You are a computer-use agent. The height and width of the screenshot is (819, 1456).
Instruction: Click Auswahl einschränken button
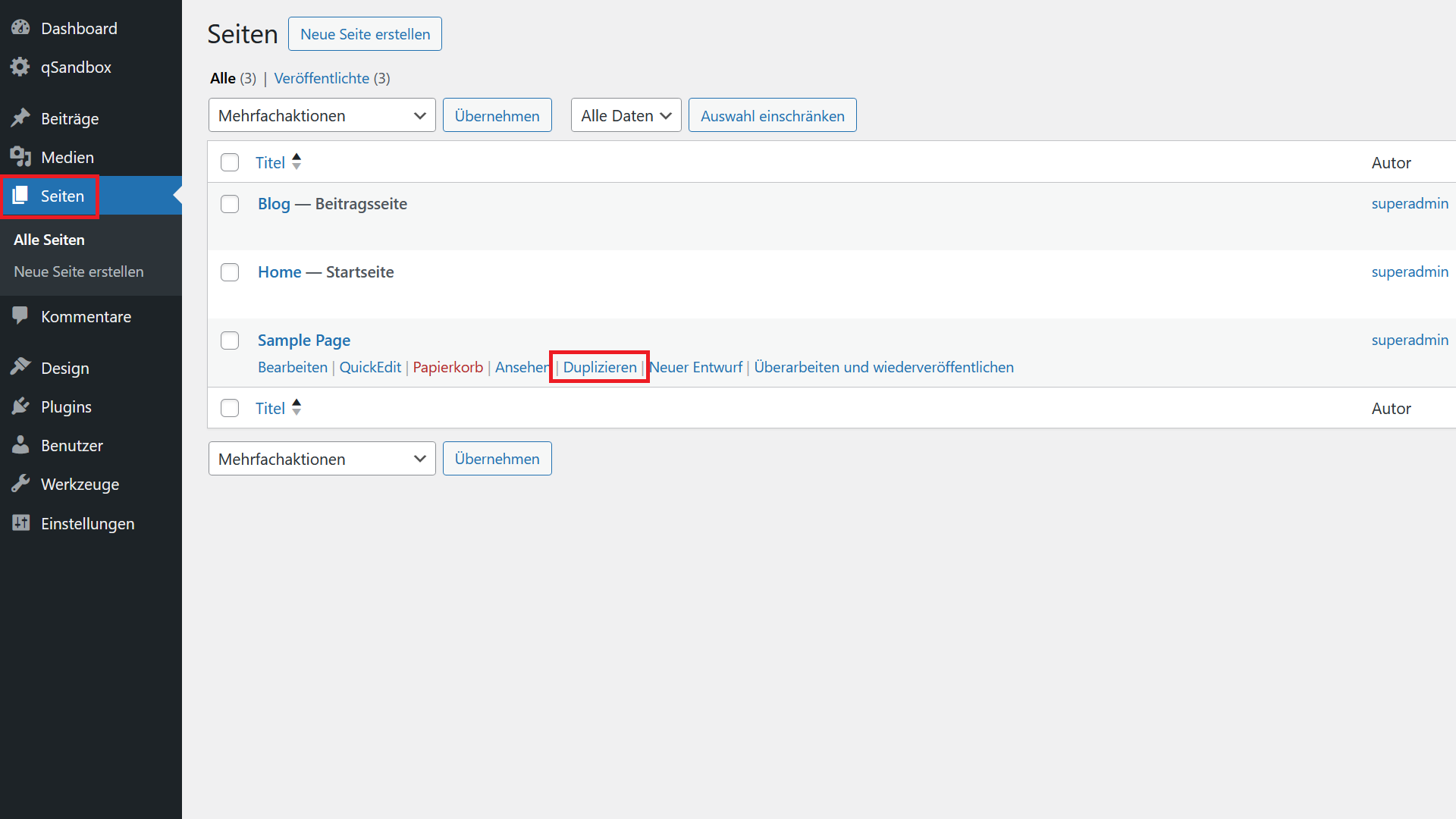tap(773, 115)
